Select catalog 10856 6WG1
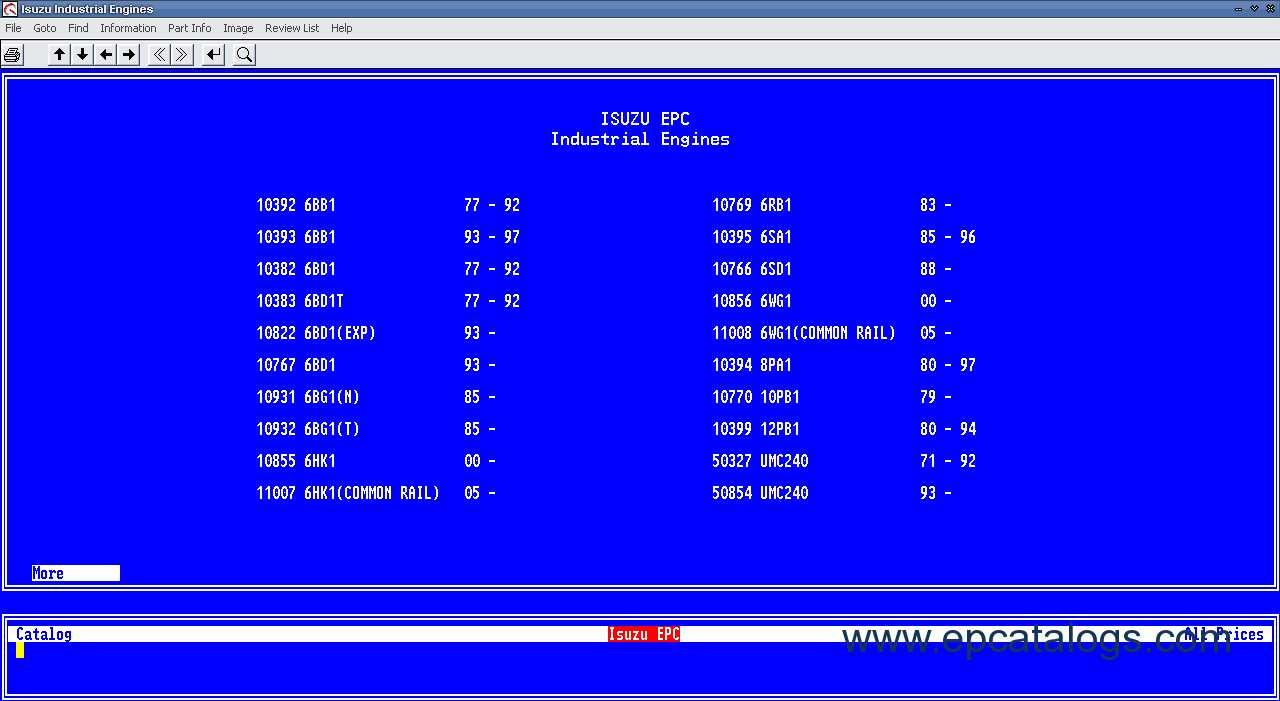Screen dimensions: 1280x701 coord(832,301)
